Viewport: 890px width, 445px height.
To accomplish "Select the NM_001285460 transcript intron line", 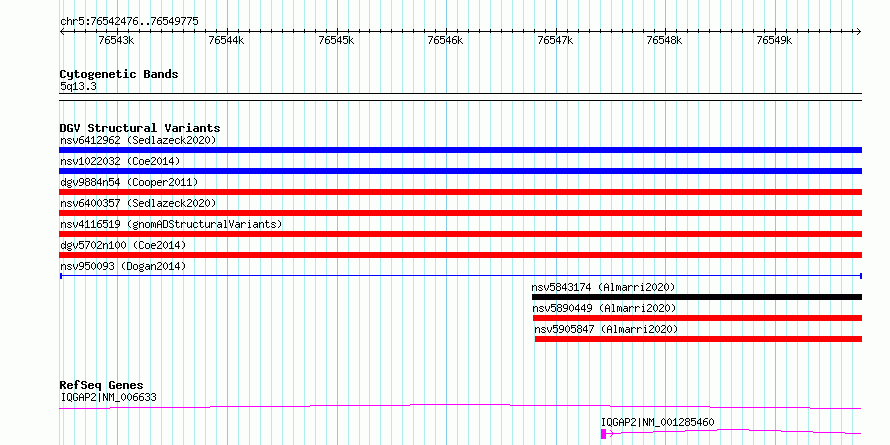I will click(x=734, y=432).
